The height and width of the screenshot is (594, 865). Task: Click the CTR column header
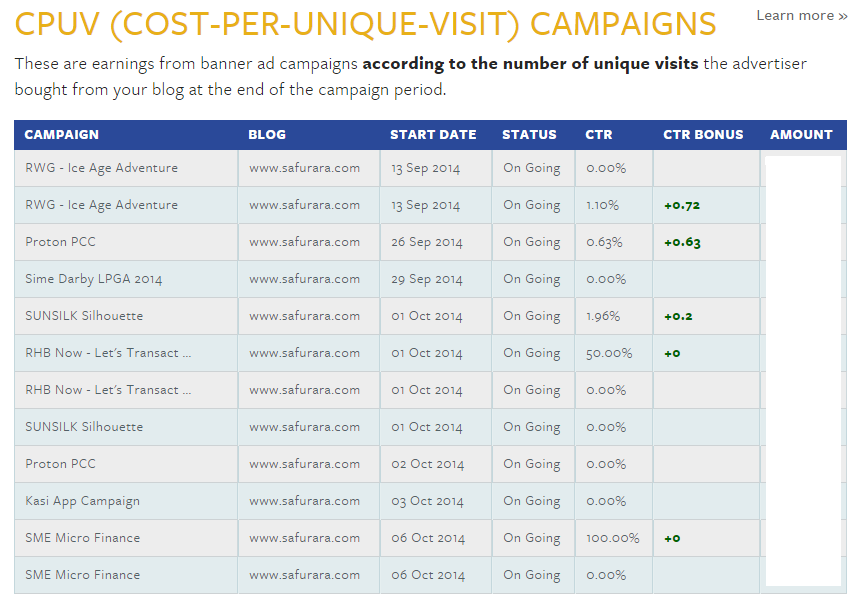599,135
